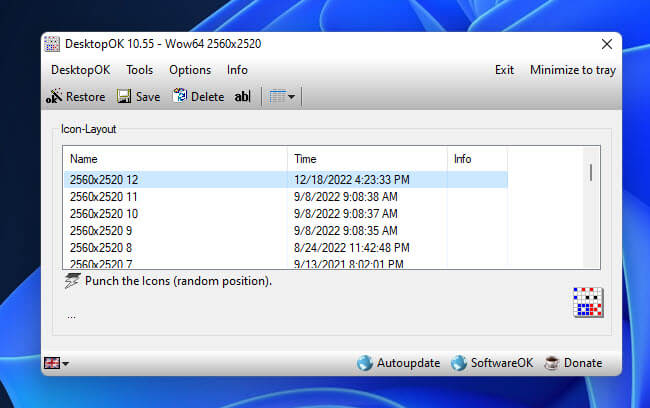Open the Info menu

pyautogui.click(x=237, y=70)
